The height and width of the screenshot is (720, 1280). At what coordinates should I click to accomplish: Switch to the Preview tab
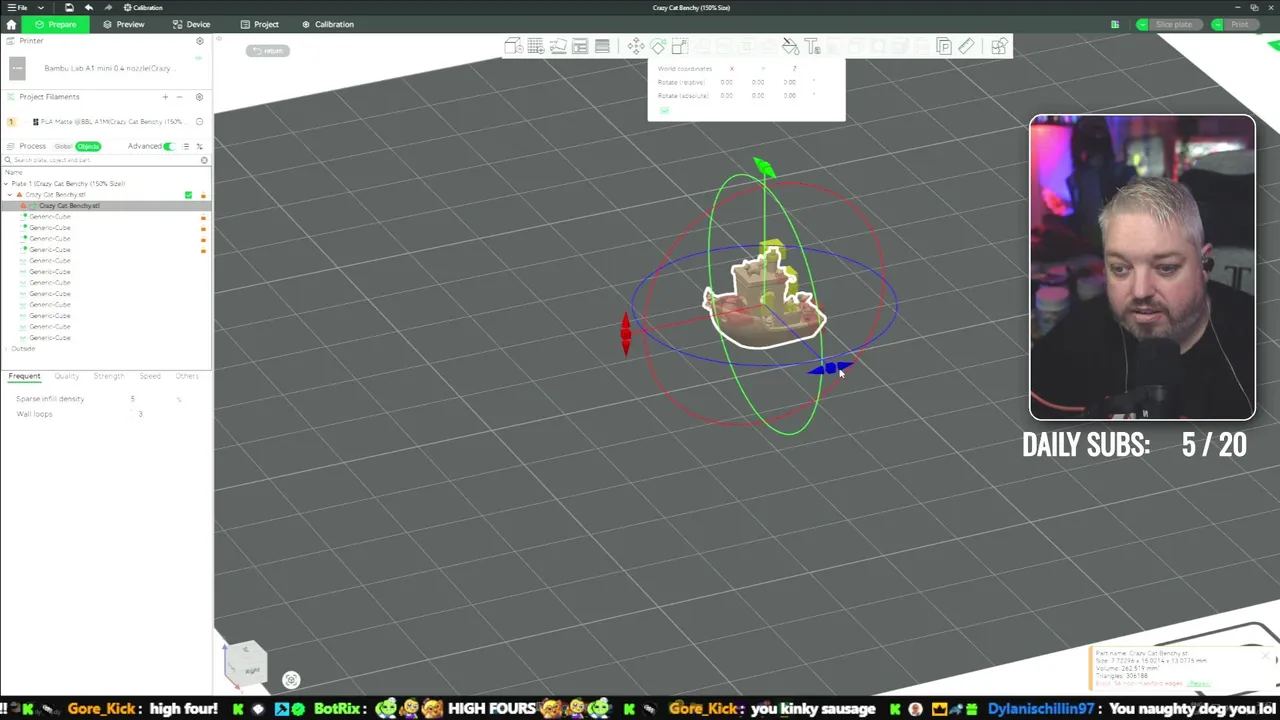(x=124, y=24)
